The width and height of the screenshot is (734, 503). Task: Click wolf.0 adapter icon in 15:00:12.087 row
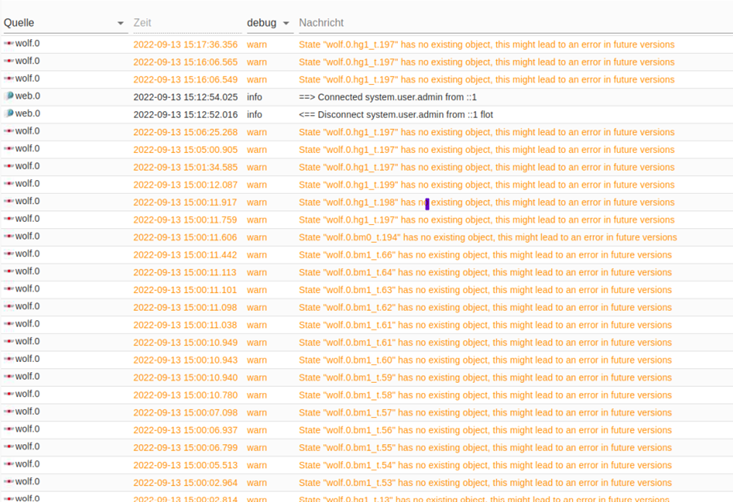coord(8,184)
